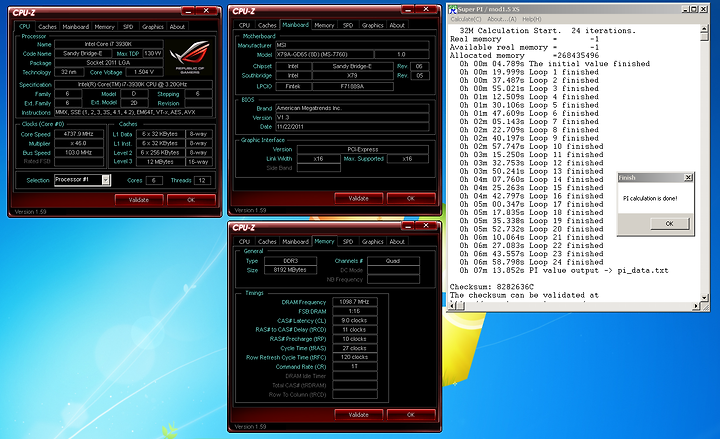Screen dimensions: 720x439
Task: Close the Finish dialog
Action: 688,178
